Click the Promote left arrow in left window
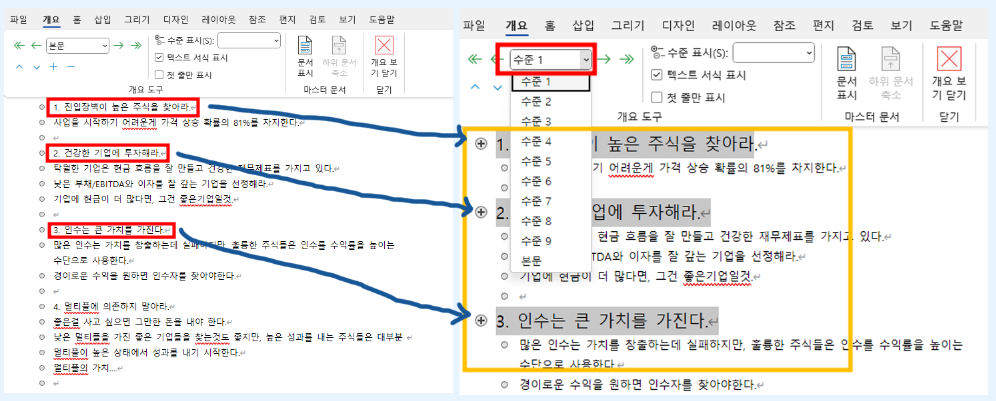This screenshot has width=996, height=401. 36,45
